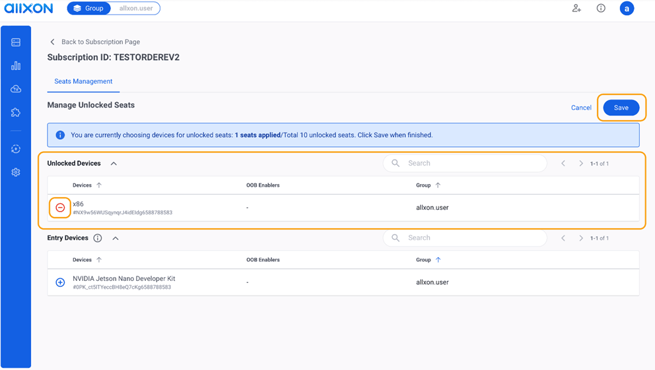Collapse the Unlocked Devices section
The image size is (655, 370).
tap(114, 164)
